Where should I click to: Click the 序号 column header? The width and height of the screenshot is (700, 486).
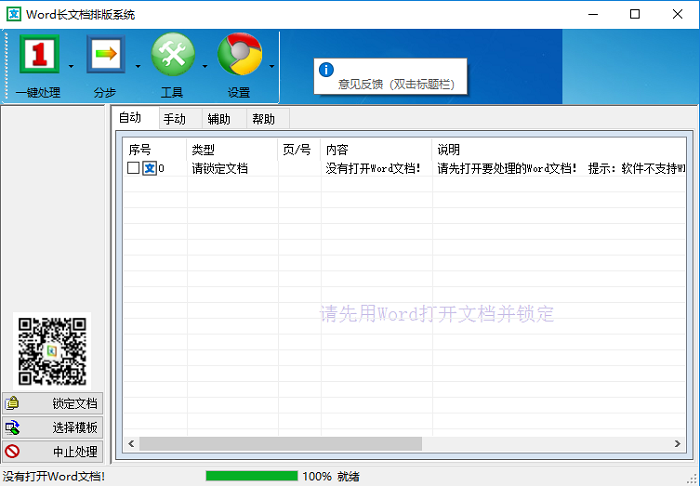pos(155,149)
